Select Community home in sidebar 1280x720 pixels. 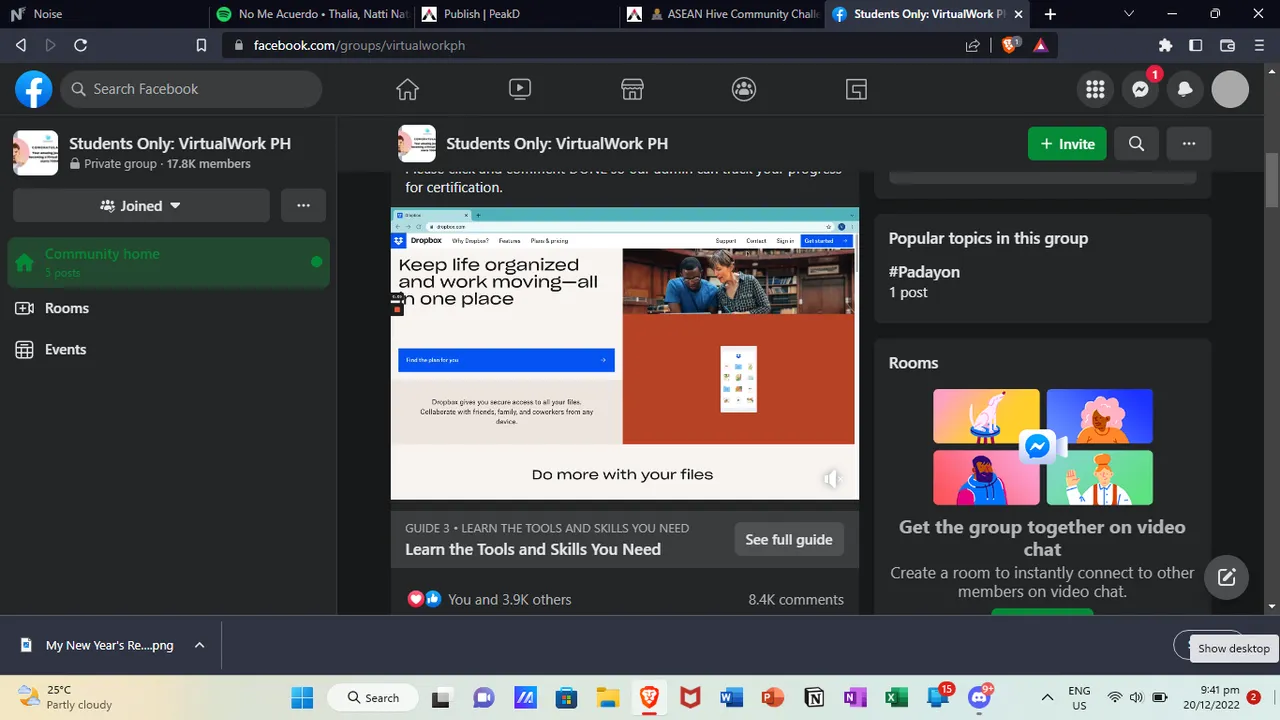pos(168,262)
